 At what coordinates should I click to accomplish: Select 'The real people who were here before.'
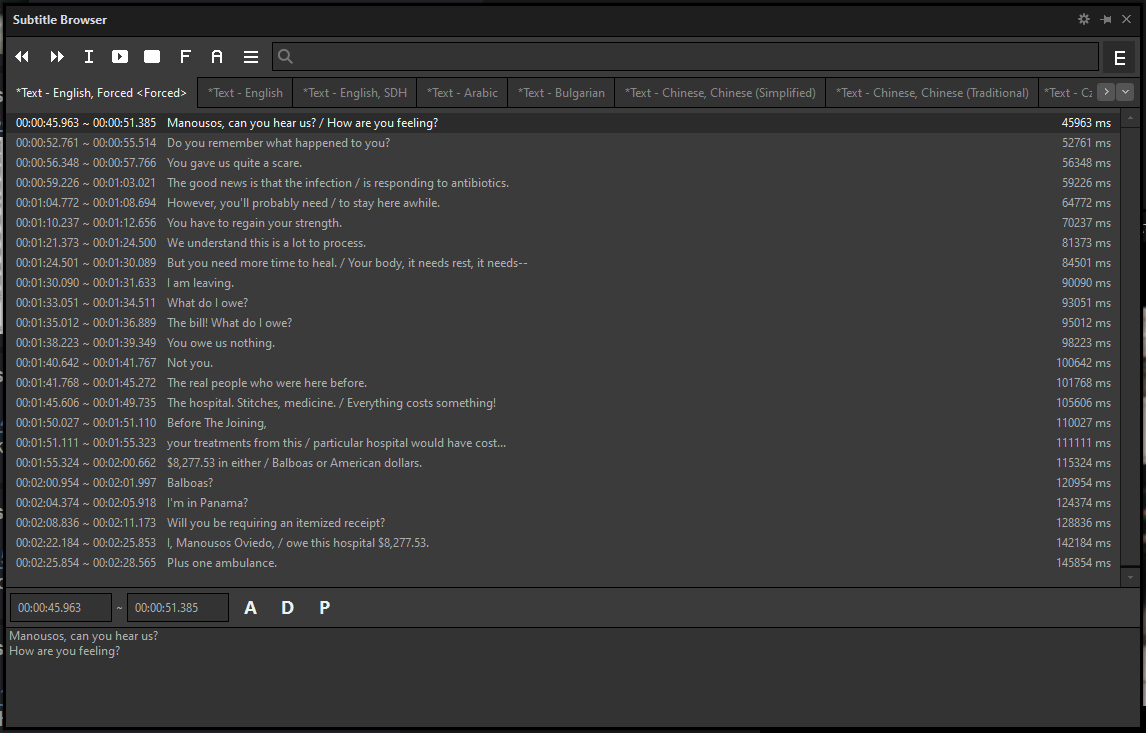(x=563, y=382)
